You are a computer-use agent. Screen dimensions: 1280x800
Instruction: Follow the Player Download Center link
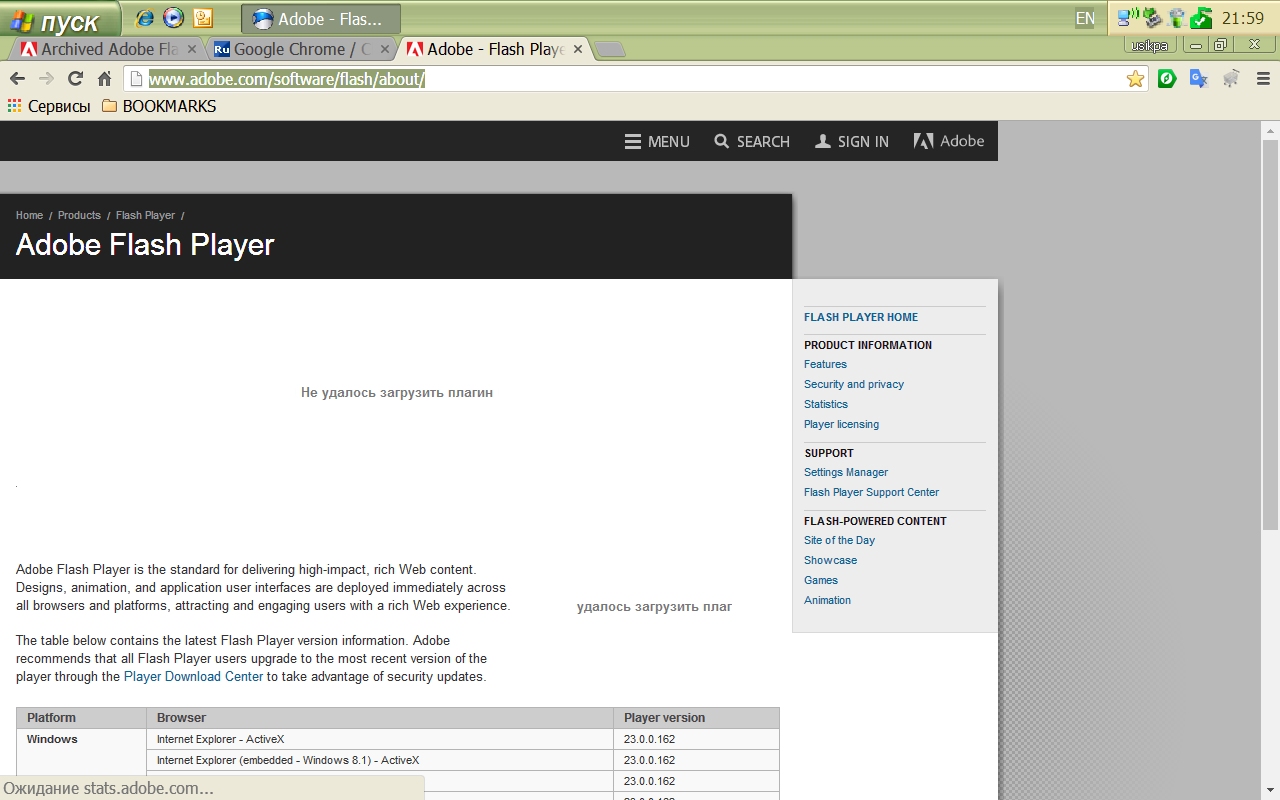click(193, 677)
